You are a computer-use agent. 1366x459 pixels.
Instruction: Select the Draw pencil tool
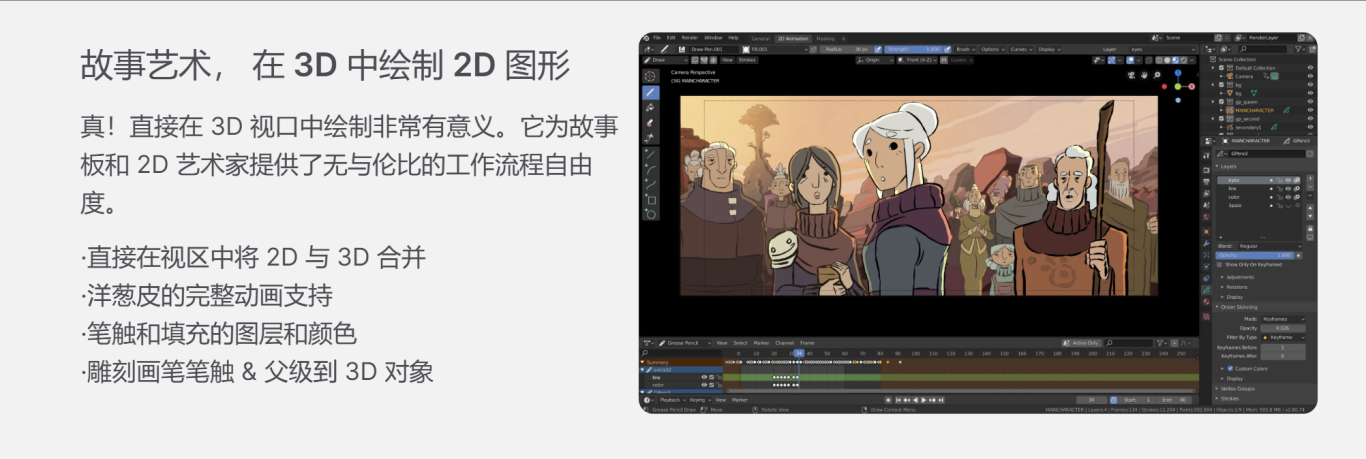649,92
